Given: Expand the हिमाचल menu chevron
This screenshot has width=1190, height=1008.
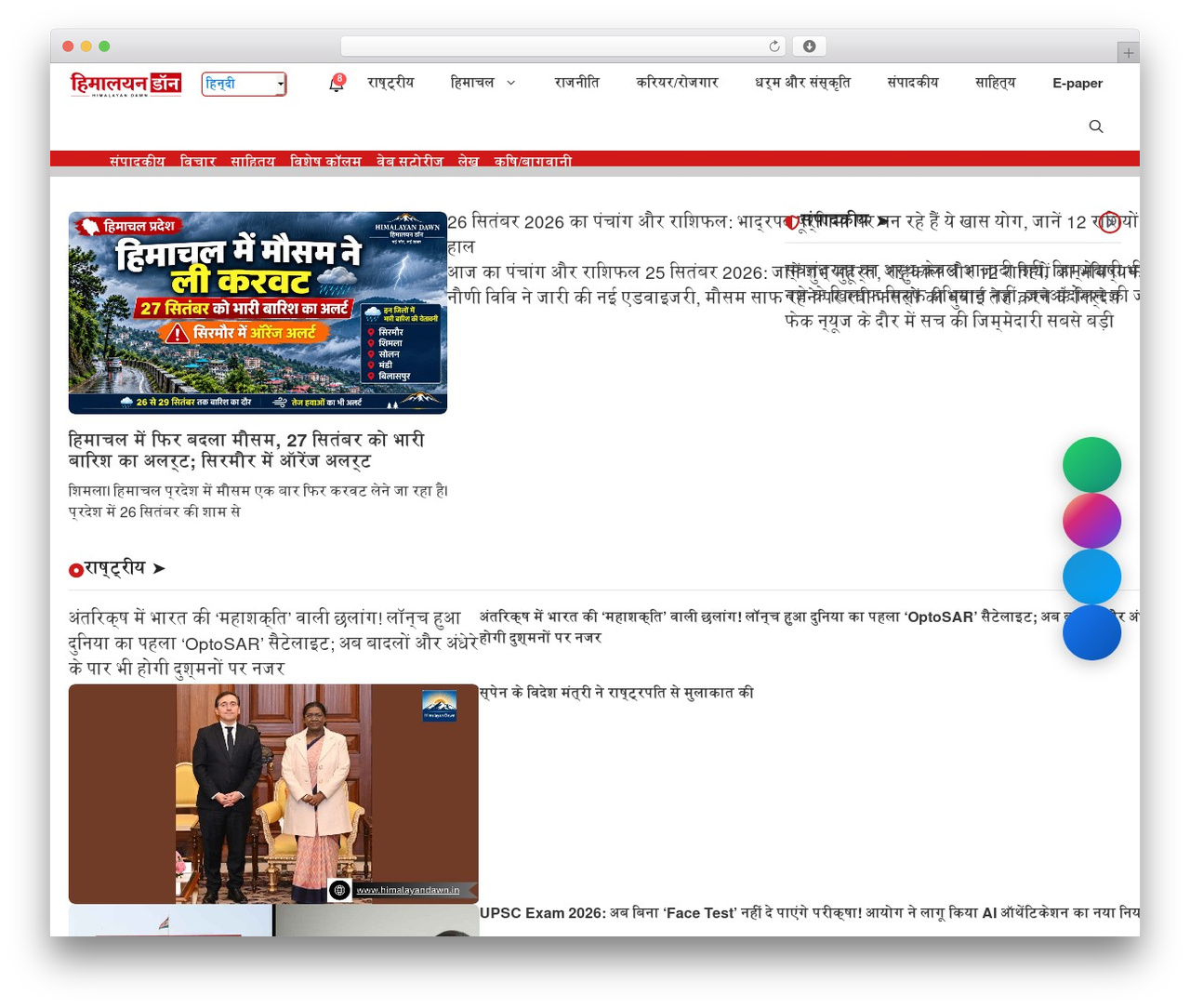Looking at the screenshot, I should pyautogui.click(x=510, y=83).
